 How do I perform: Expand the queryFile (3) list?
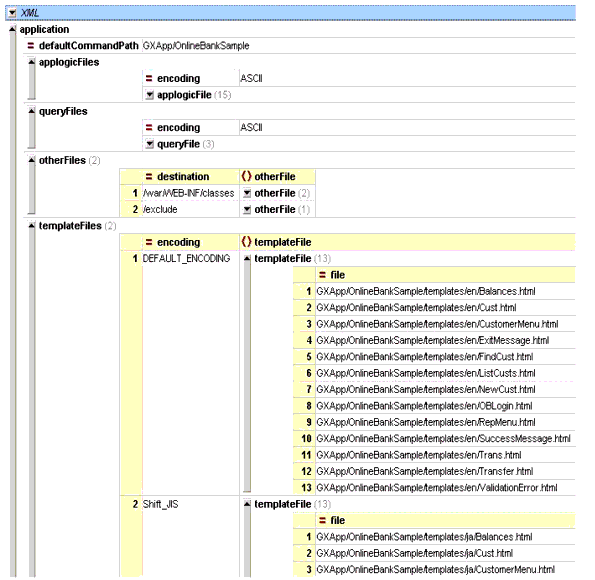click(x=150, y=144)
